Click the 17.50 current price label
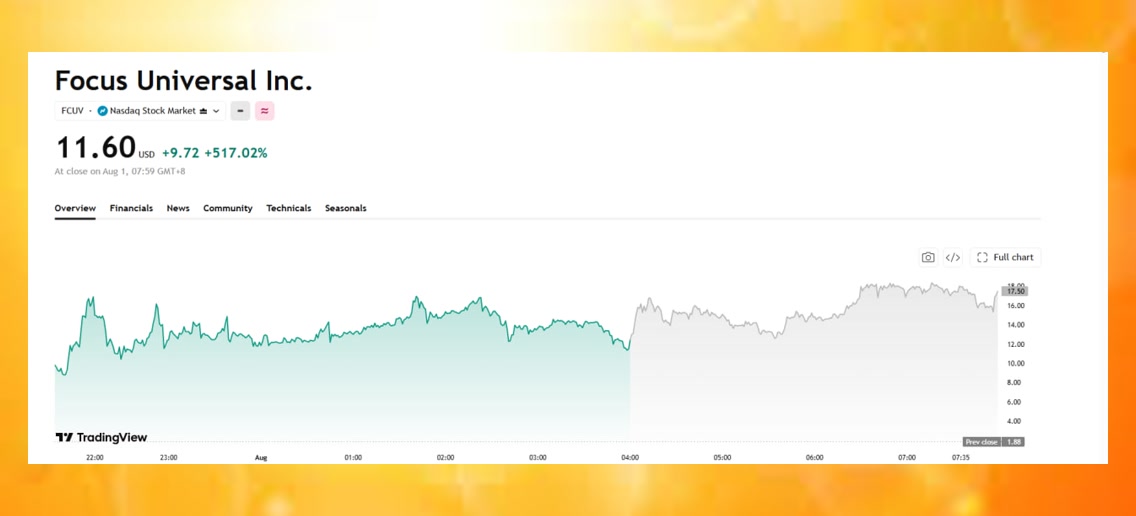The width and height of the screenshot is (1136, 516). [1015, 291]
